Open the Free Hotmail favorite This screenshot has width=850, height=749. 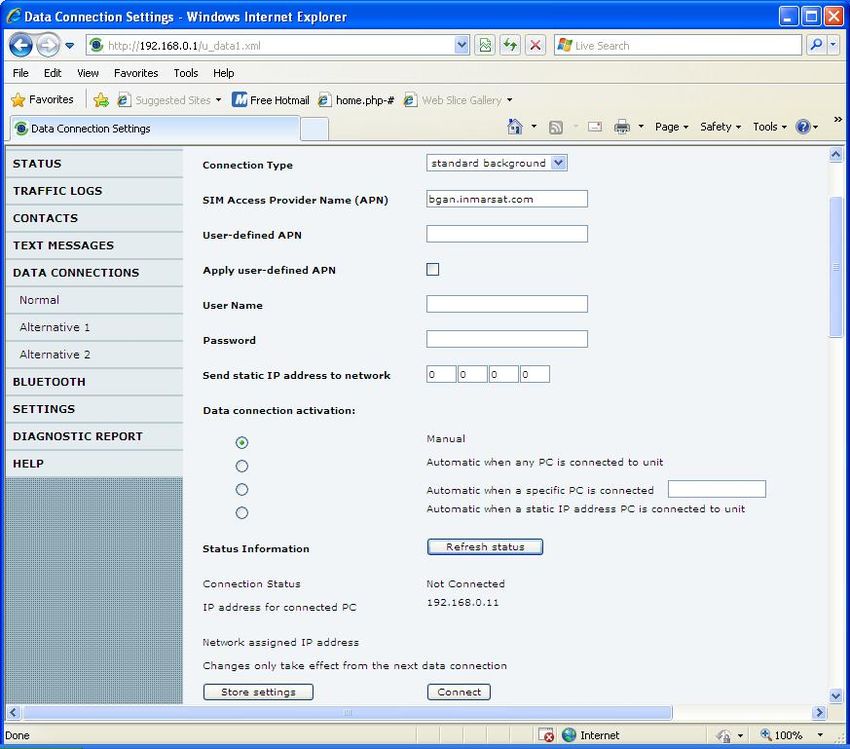[271, 100]
